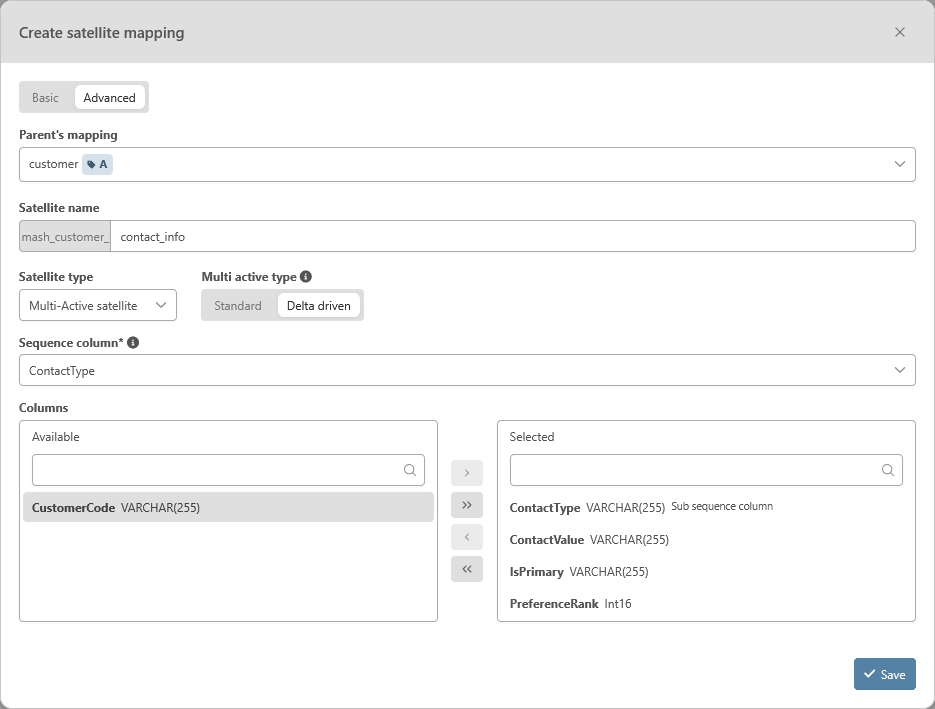Switch to the Basic tab
This screenshot has width=935, height=709.
(x=45, y=98)
